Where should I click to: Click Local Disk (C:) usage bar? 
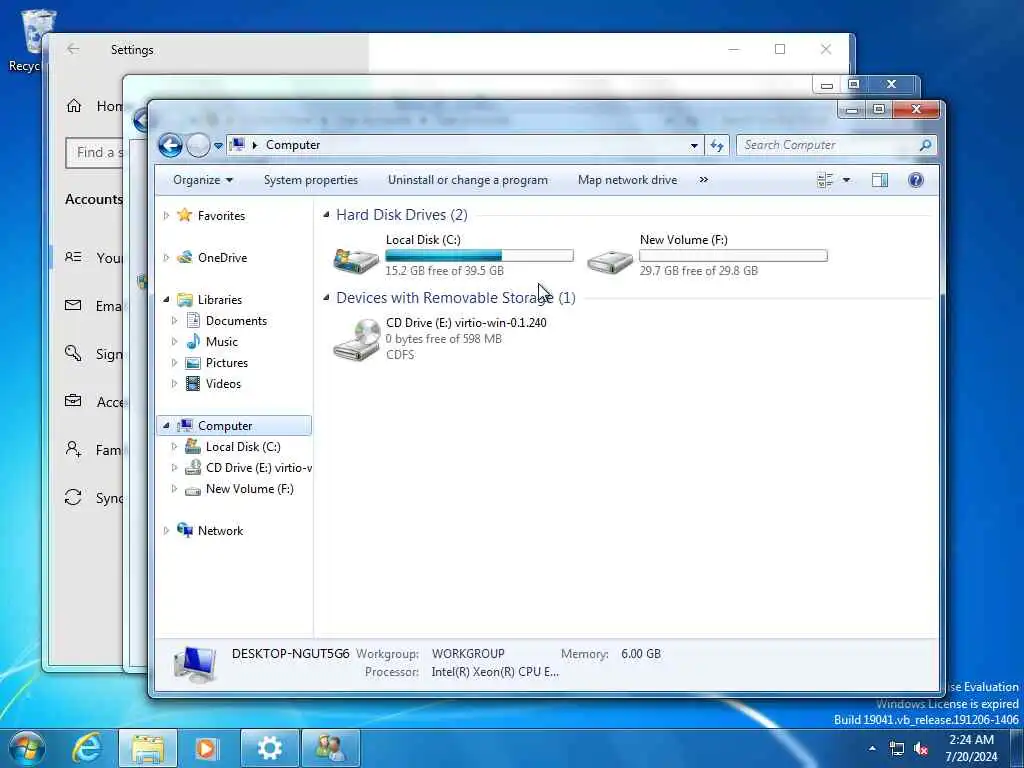click(479, 255)
